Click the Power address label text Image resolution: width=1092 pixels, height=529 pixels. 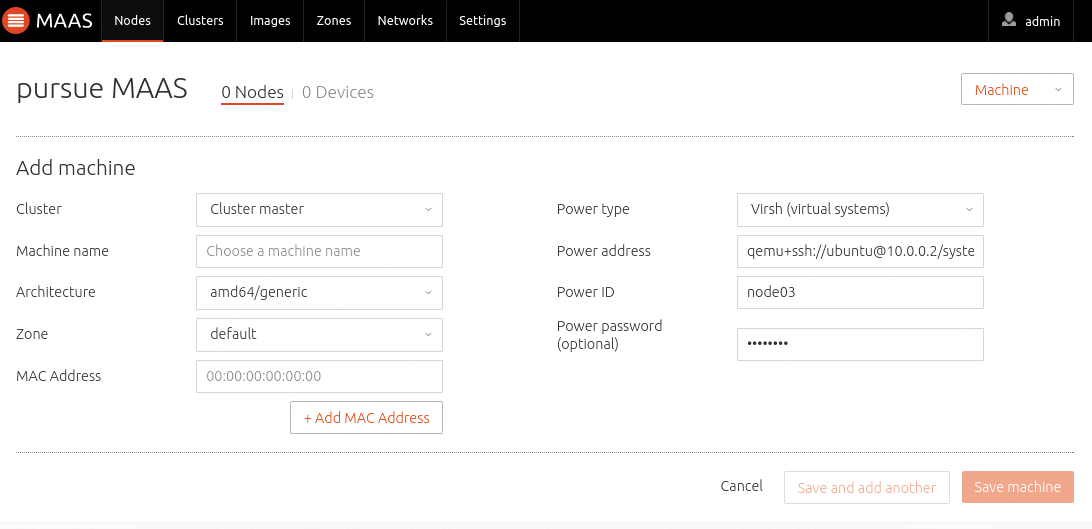[x=604, y=251]
